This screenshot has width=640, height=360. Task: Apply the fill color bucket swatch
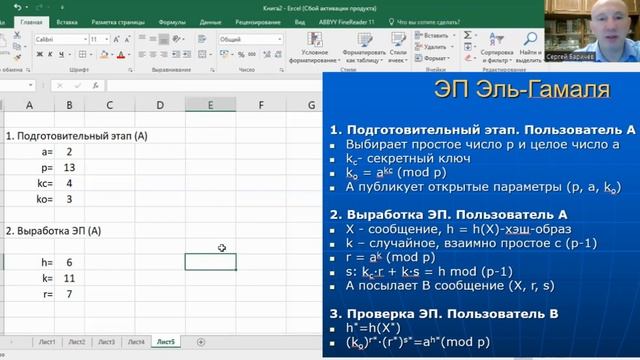[104, 54]
